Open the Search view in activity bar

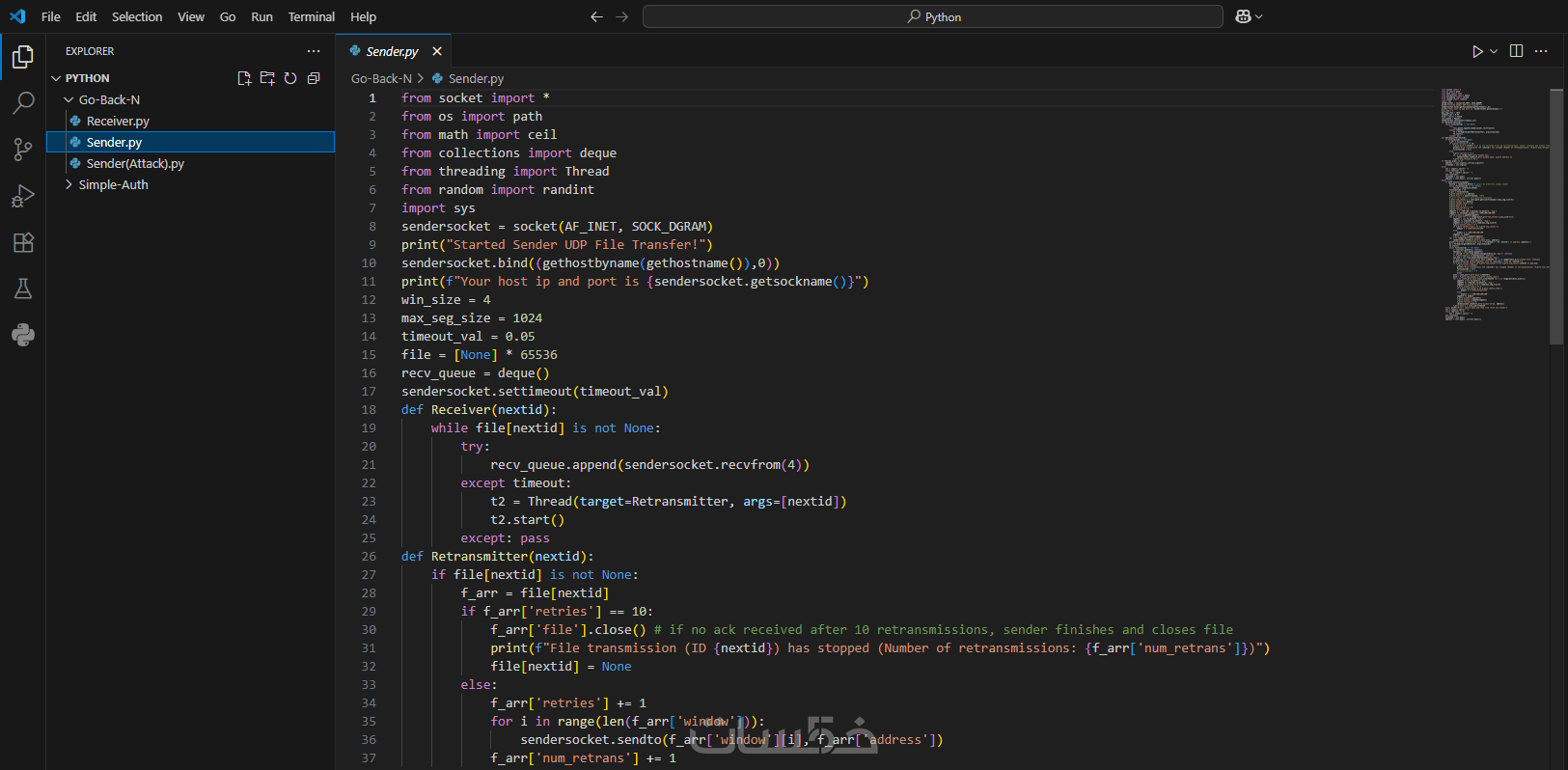tap(23, 102)
